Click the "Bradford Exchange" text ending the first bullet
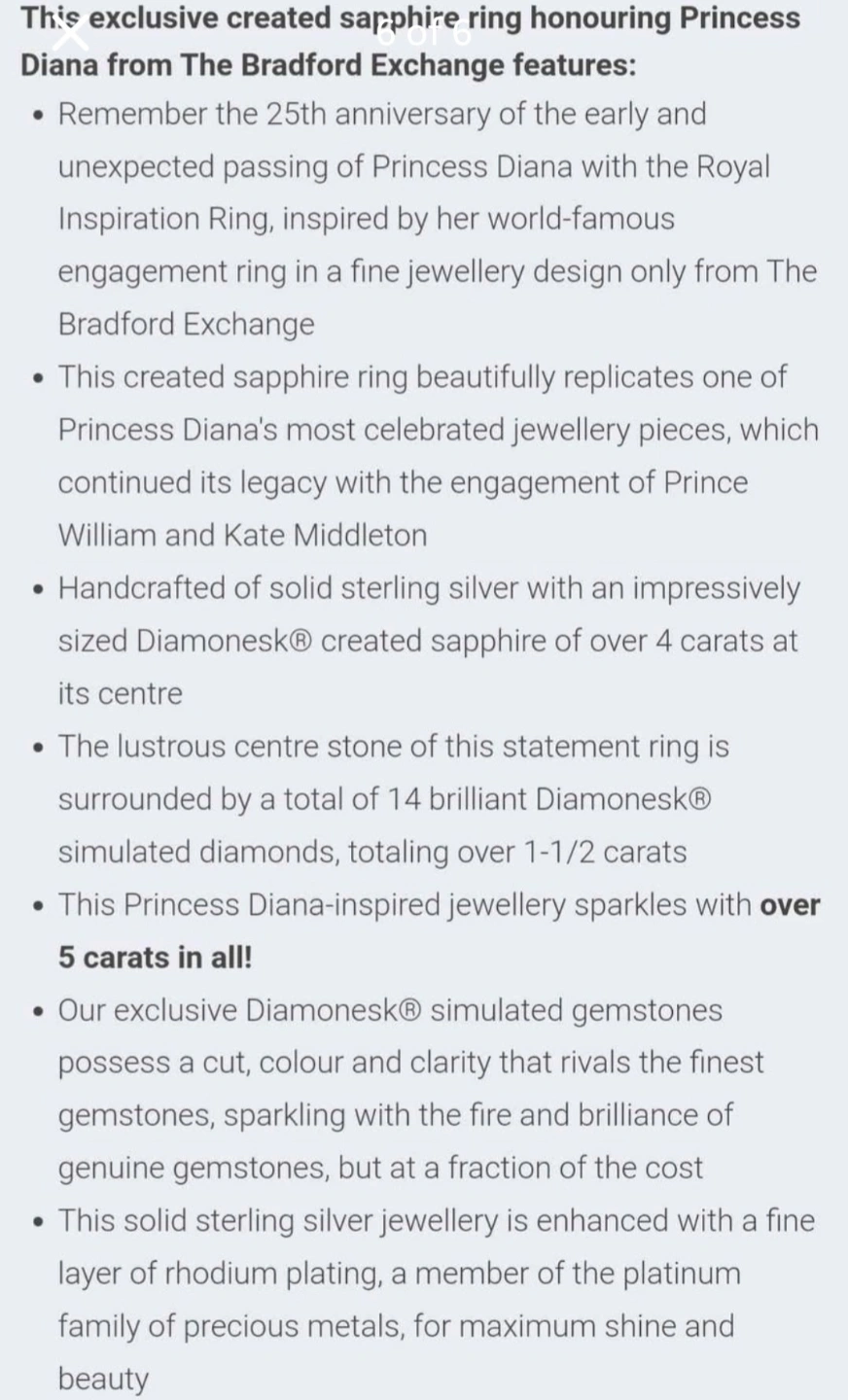 pyautogui.click(x=186, y=324)
